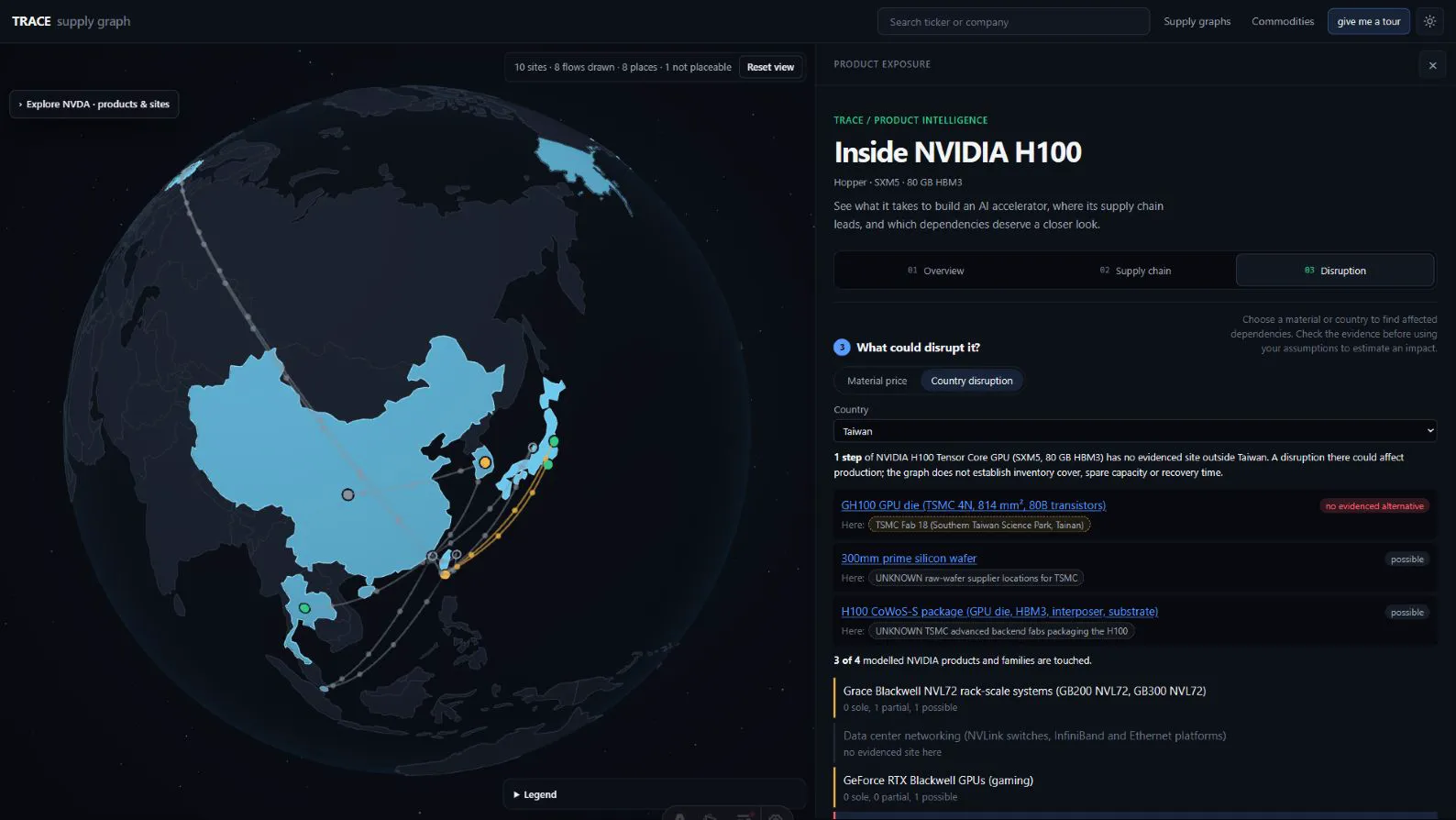The width and height of the screenshot is (1456, 820).
Task: Open the Supply graphs menu item
Action: (1197, 21)
